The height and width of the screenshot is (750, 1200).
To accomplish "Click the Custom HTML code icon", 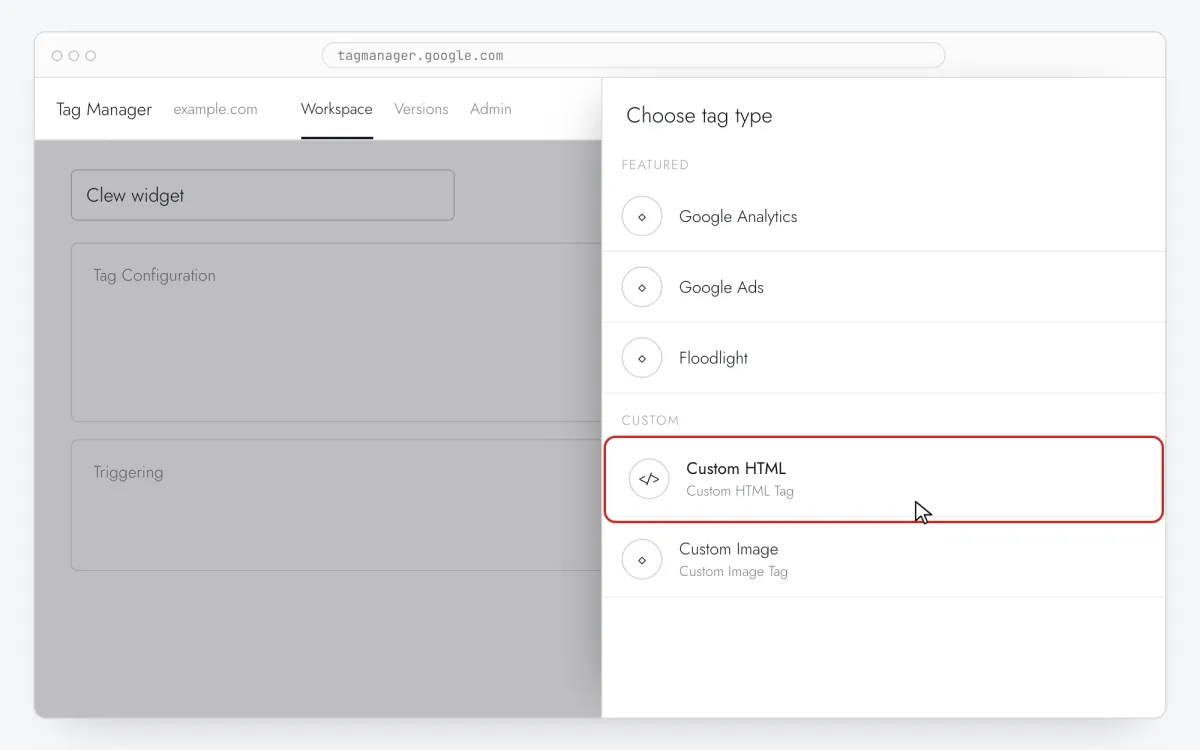I will (649, 479).
